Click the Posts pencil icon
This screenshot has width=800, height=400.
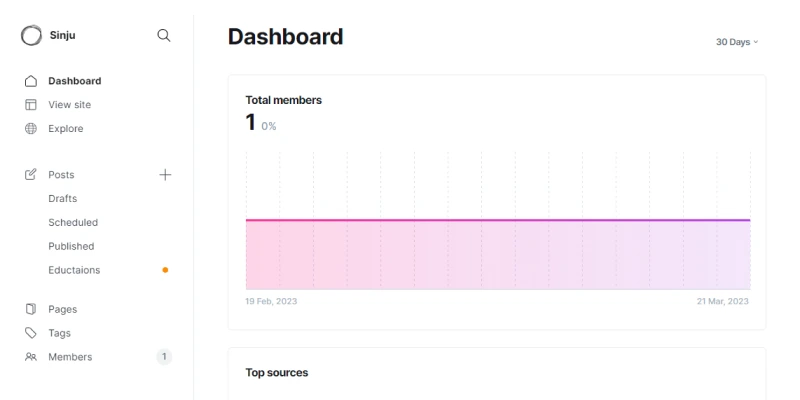pos(31,175)
